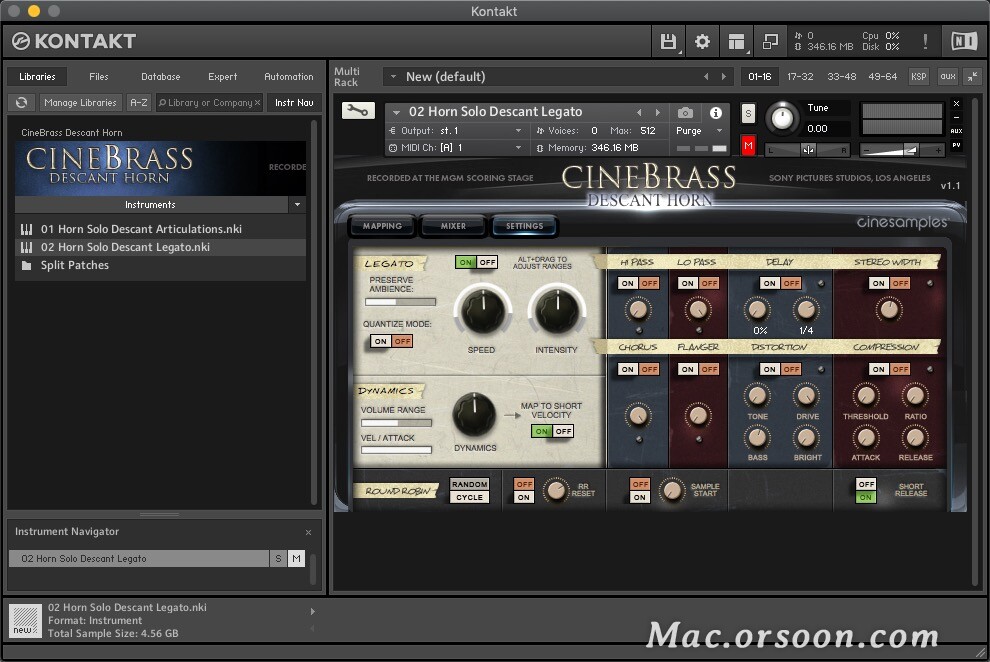Click the Native Instruments NI logo
990x662 pixels.
coord(963,42)
